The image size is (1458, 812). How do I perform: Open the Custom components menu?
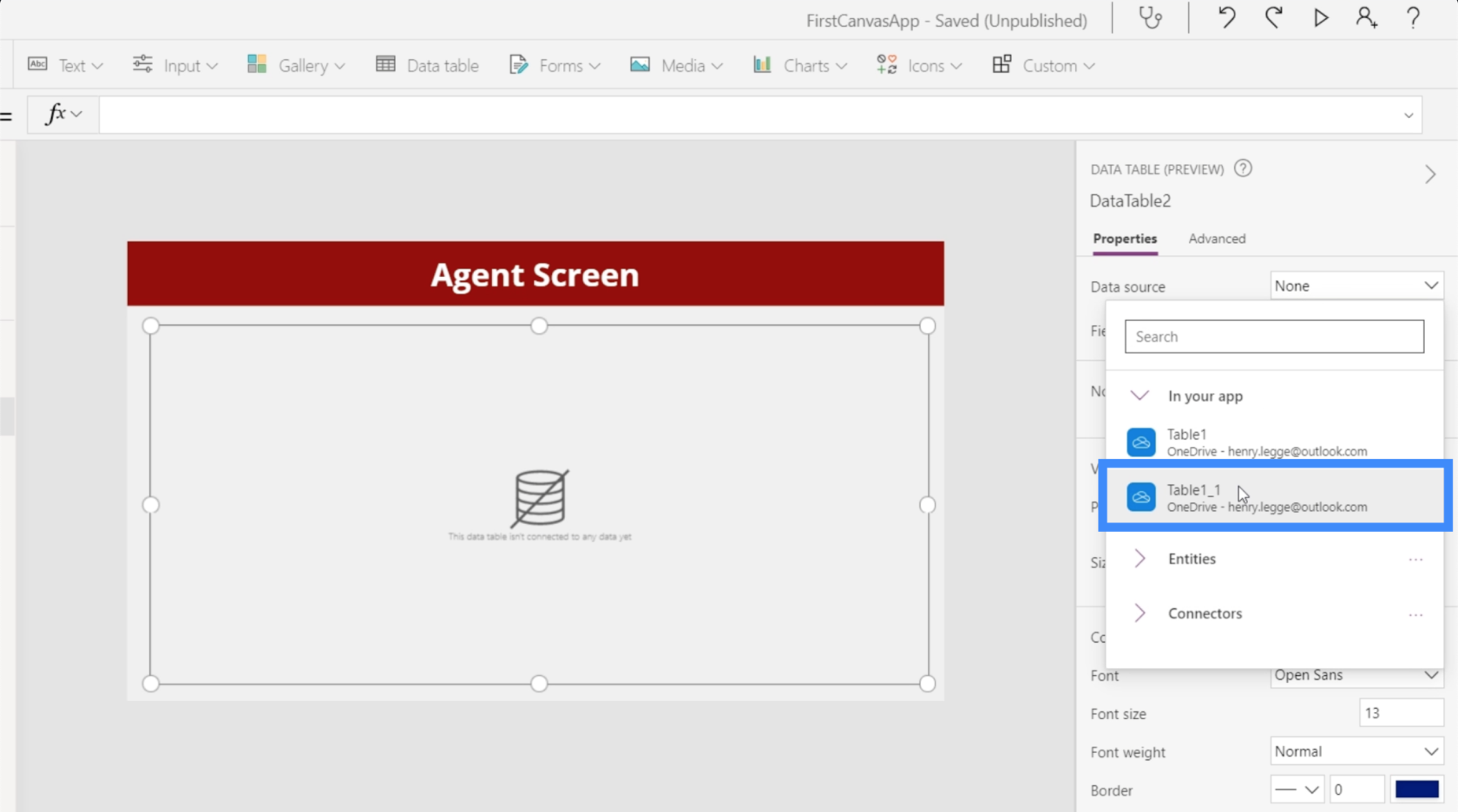[x=1043, y=65]
